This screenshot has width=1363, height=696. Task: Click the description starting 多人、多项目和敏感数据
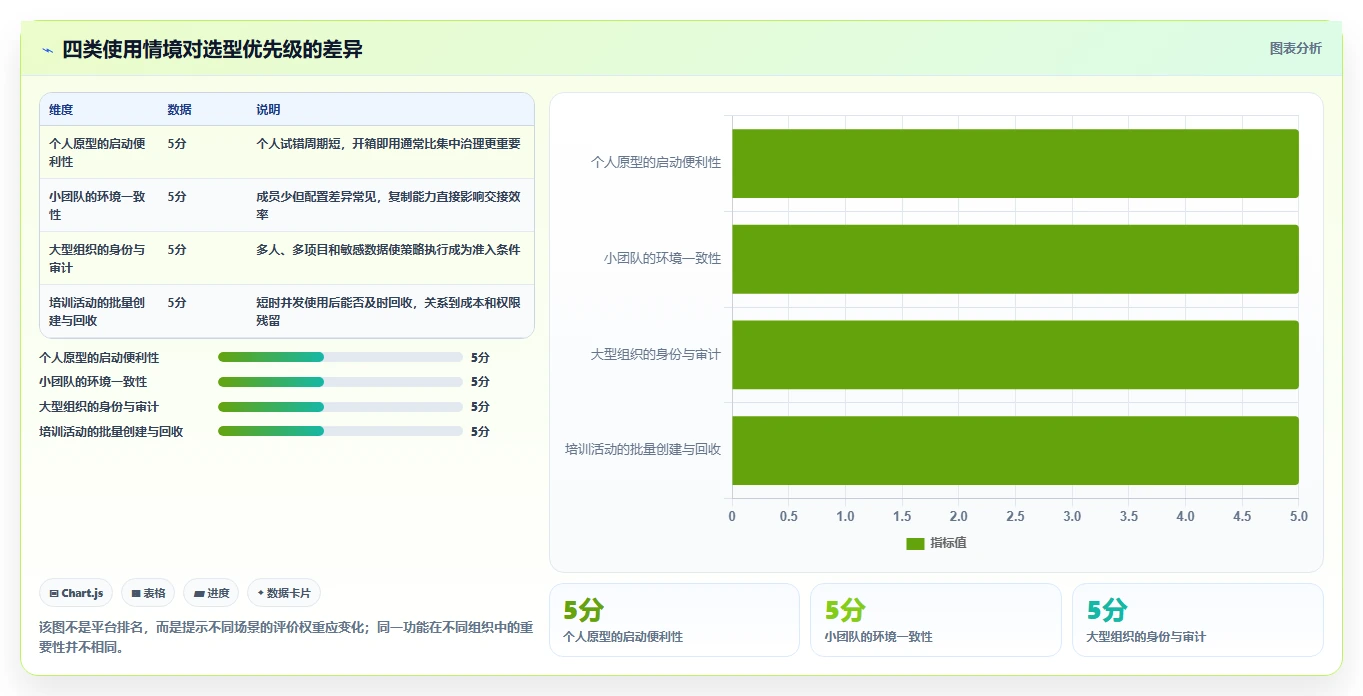[388, 250]
